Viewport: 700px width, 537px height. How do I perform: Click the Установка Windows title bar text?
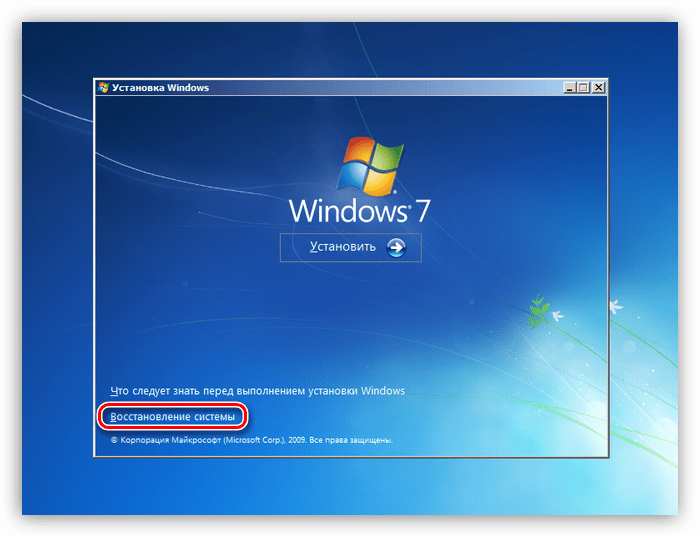[160, 87]
